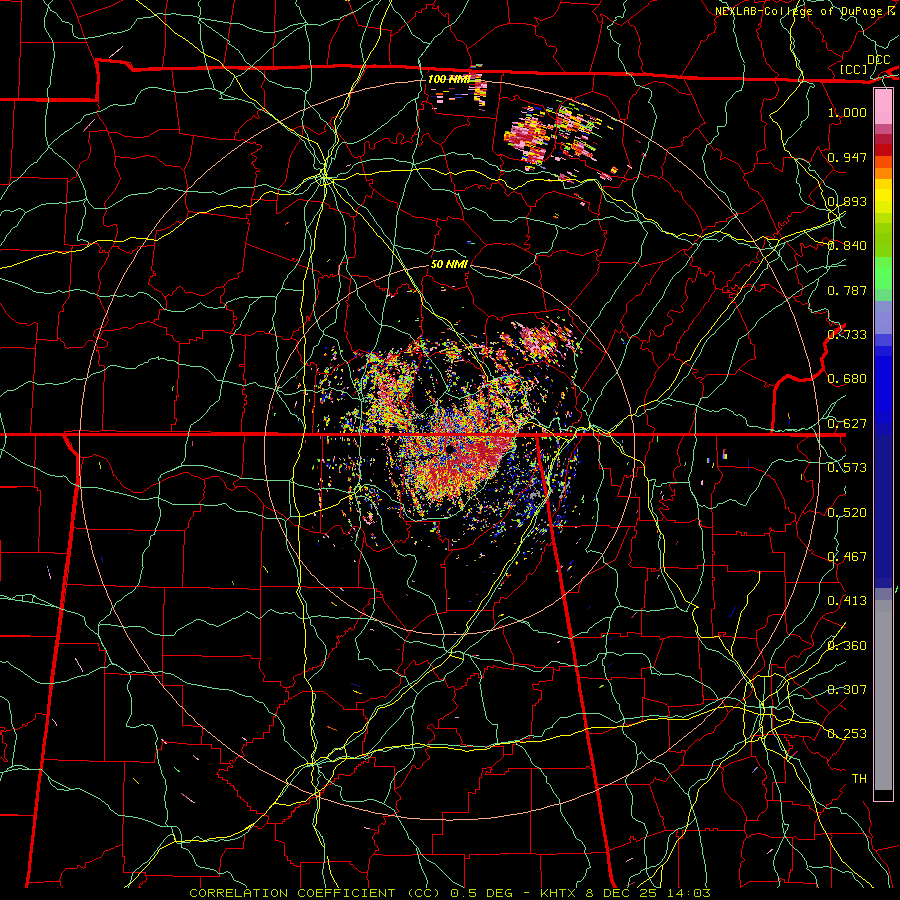
Task: Pick the gray segment of the color bar
Action: coord(883,695)
